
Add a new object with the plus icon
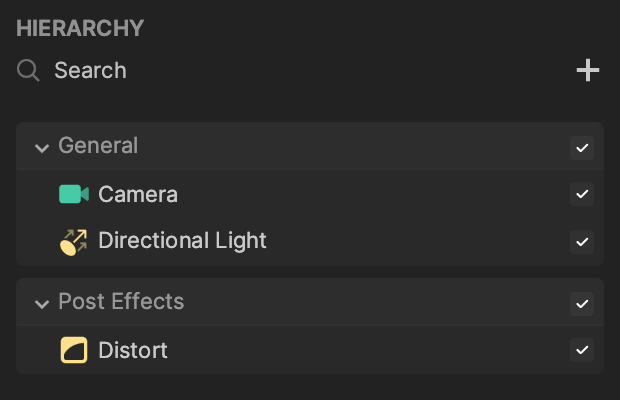click(588, 70)
